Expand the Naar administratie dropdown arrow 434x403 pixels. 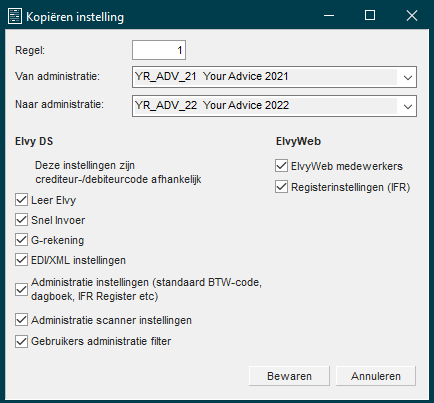407,106
